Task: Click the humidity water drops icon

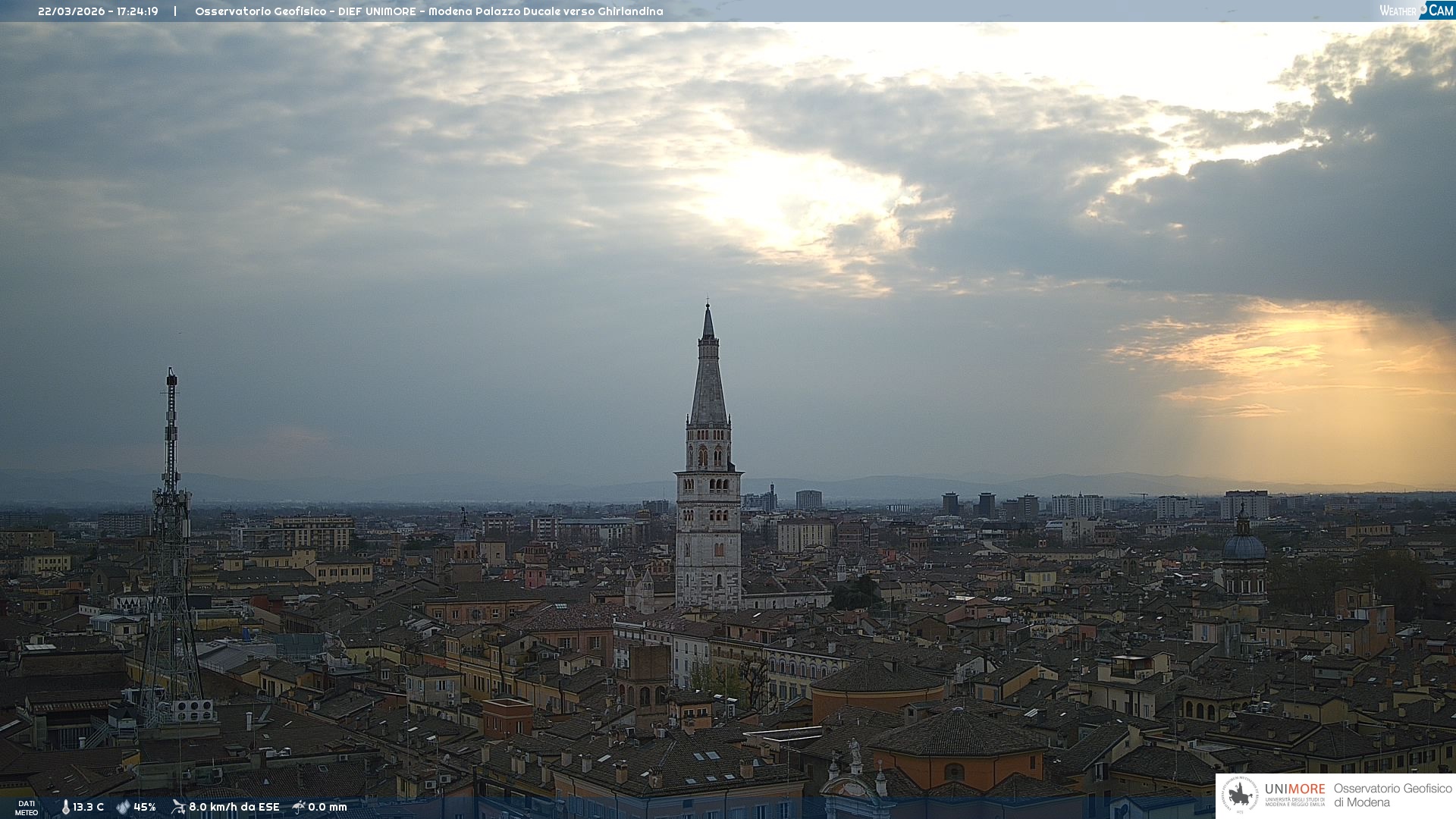Action: pyautogui.click(x=123, y=807)
